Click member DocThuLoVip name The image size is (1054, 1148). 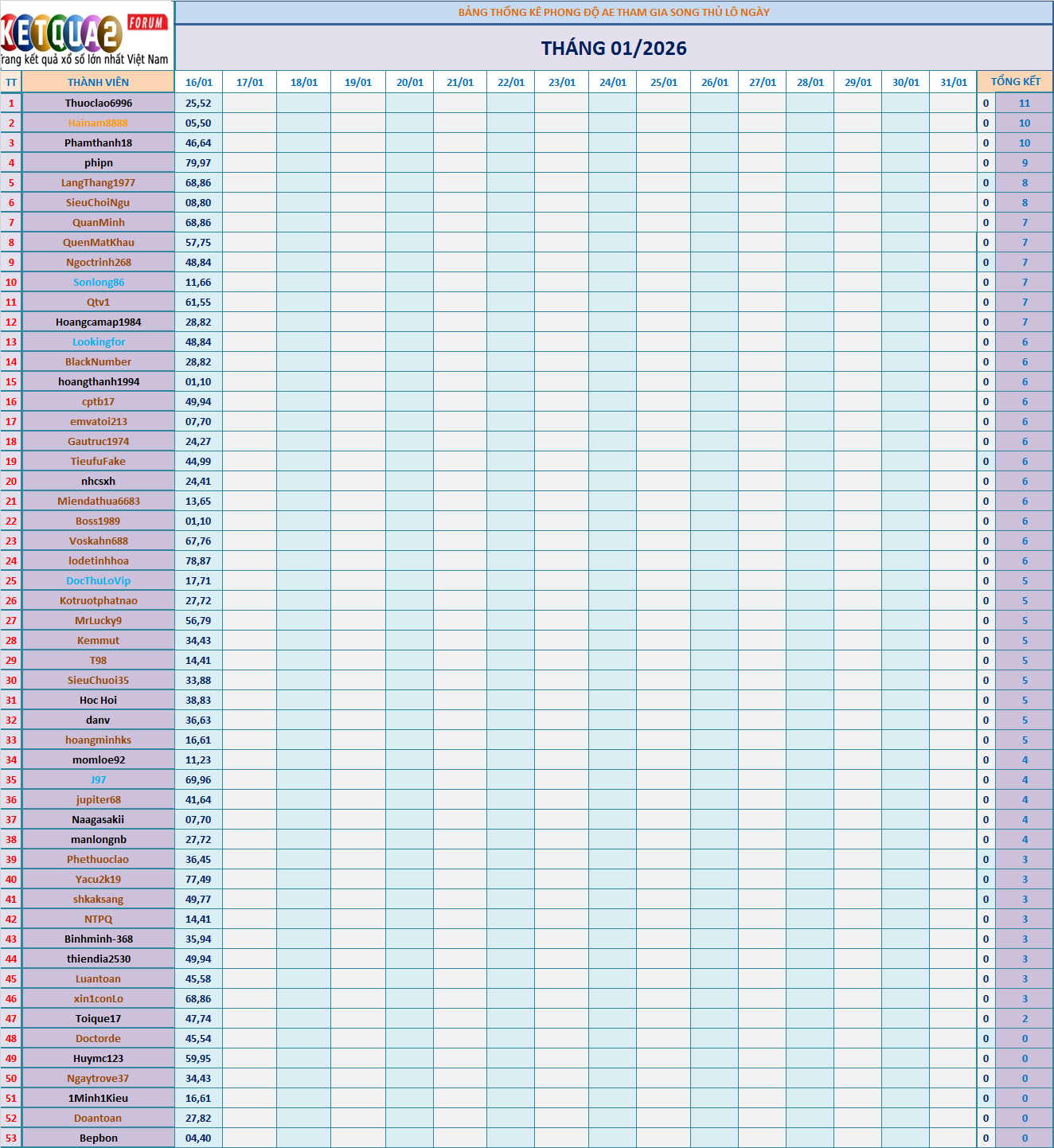pos(98,580)
